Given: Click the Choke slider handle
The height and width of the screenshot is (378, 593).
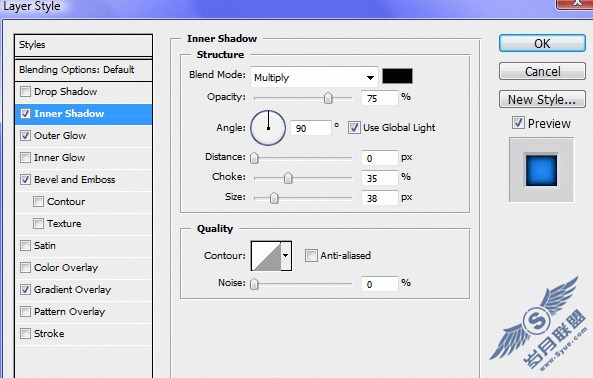Looking at the screenshot, I should click(288, 178).
